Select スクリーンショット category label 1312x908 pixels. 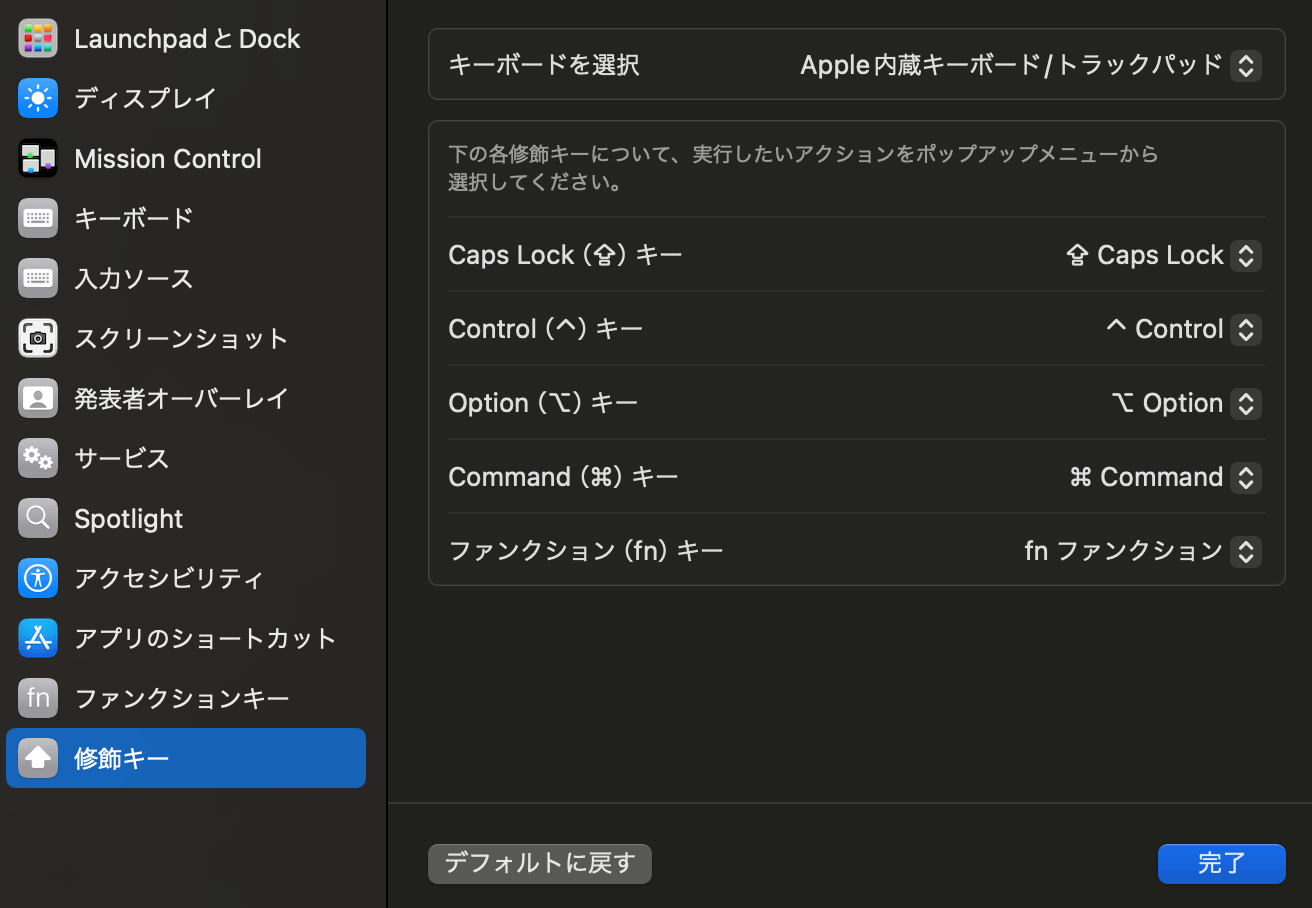181,338
